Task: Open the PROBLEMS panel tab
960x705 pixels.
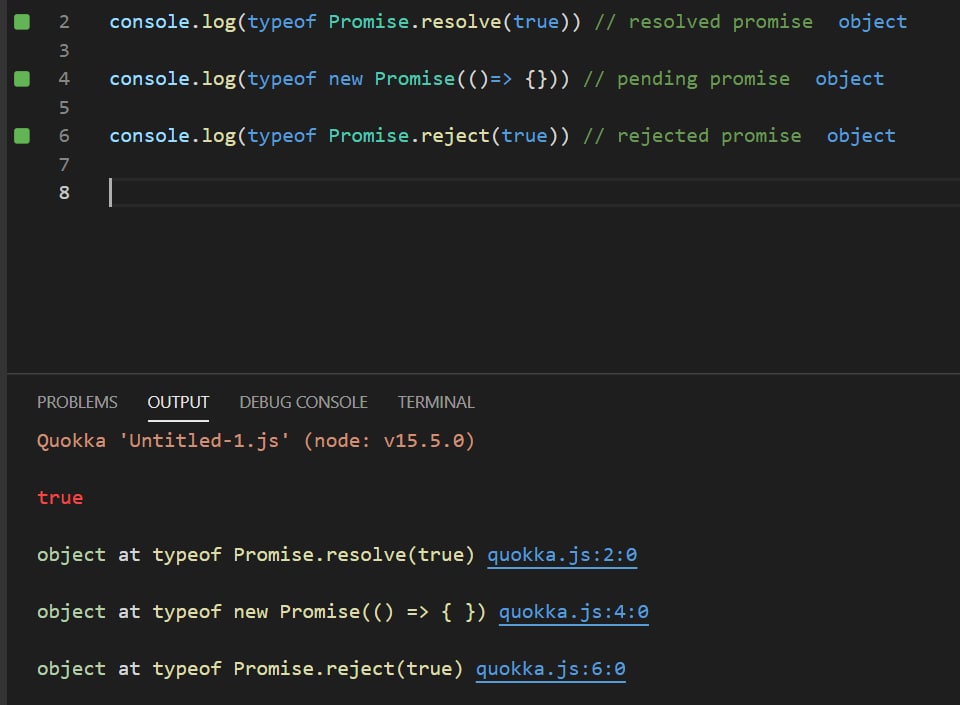Action: pyautogui.click(x=77, y=402)
